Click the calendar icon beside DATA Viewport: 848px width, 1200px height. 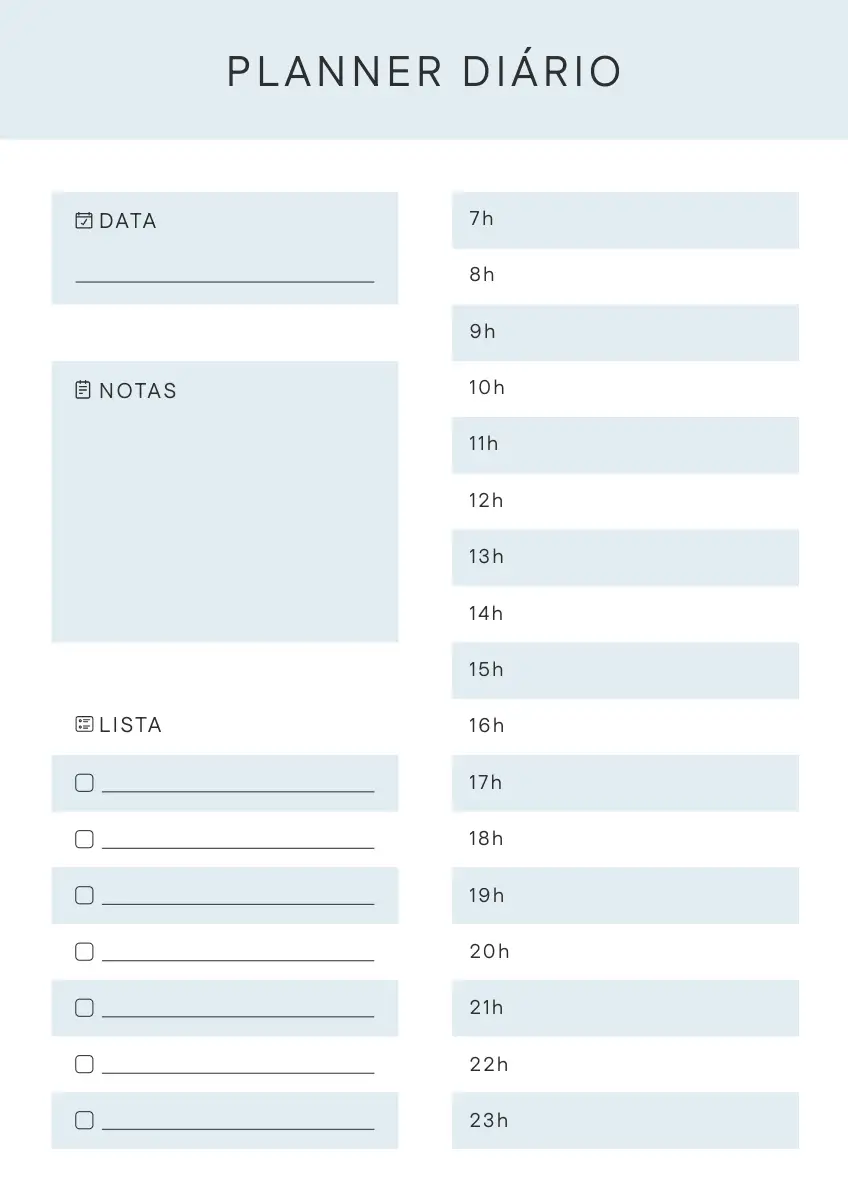point(84,221)
